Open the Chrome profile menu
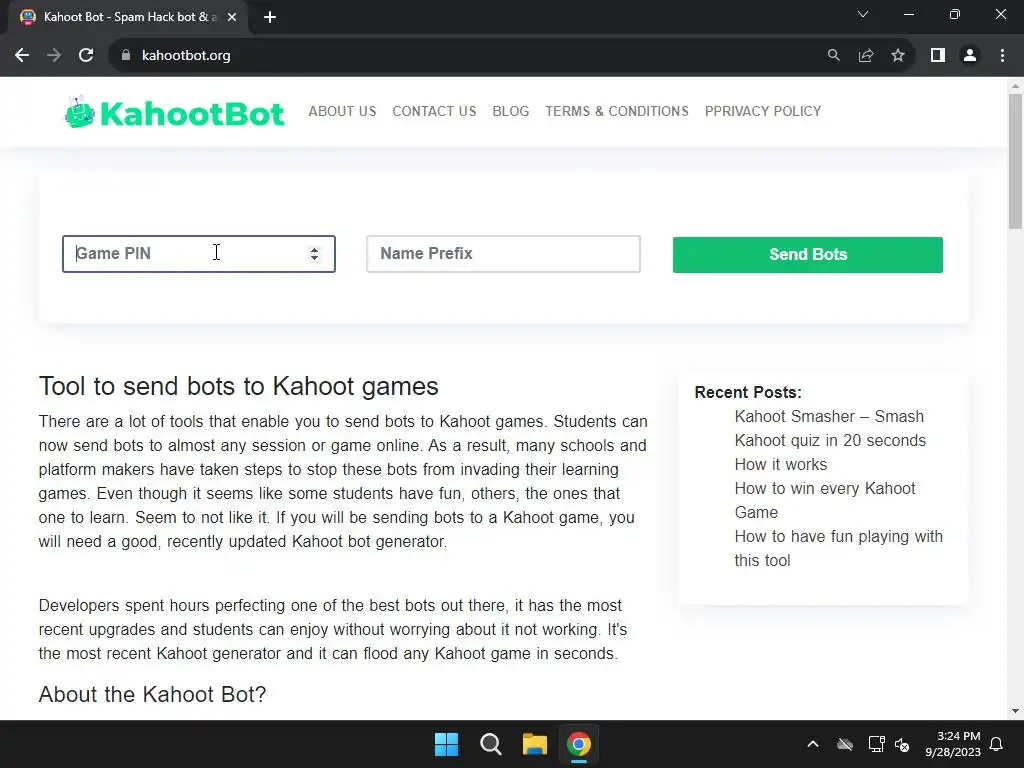This screenshot has width=1024, height=768. (970, 56)
